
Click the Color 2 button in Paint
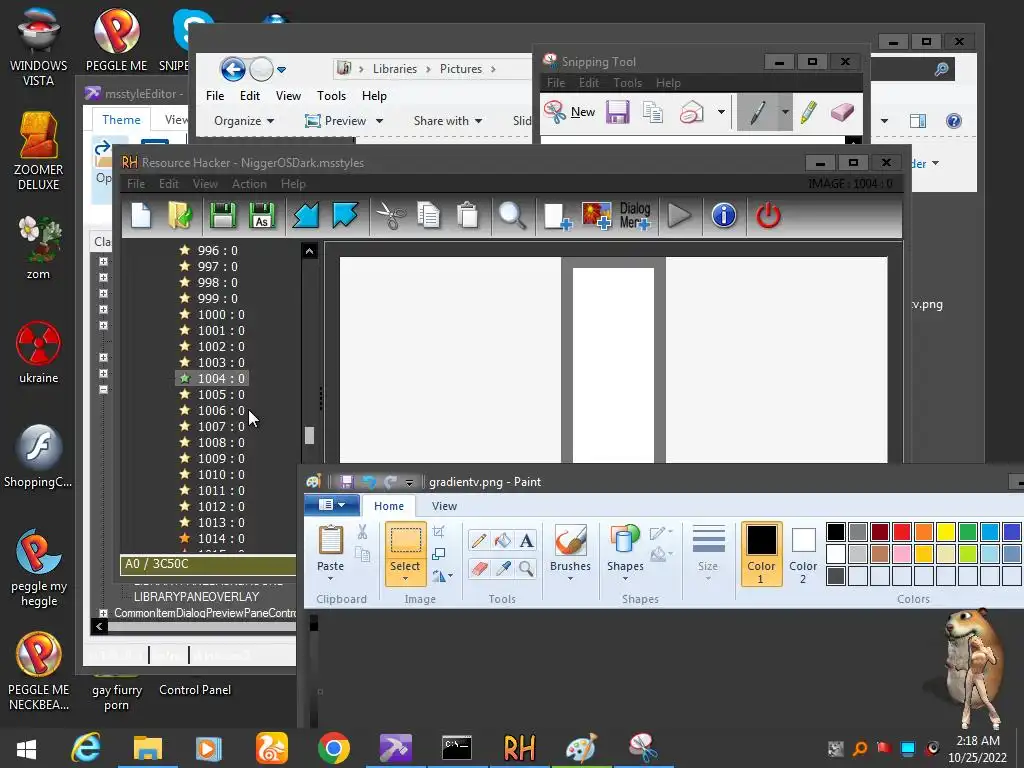click(803, 554)
